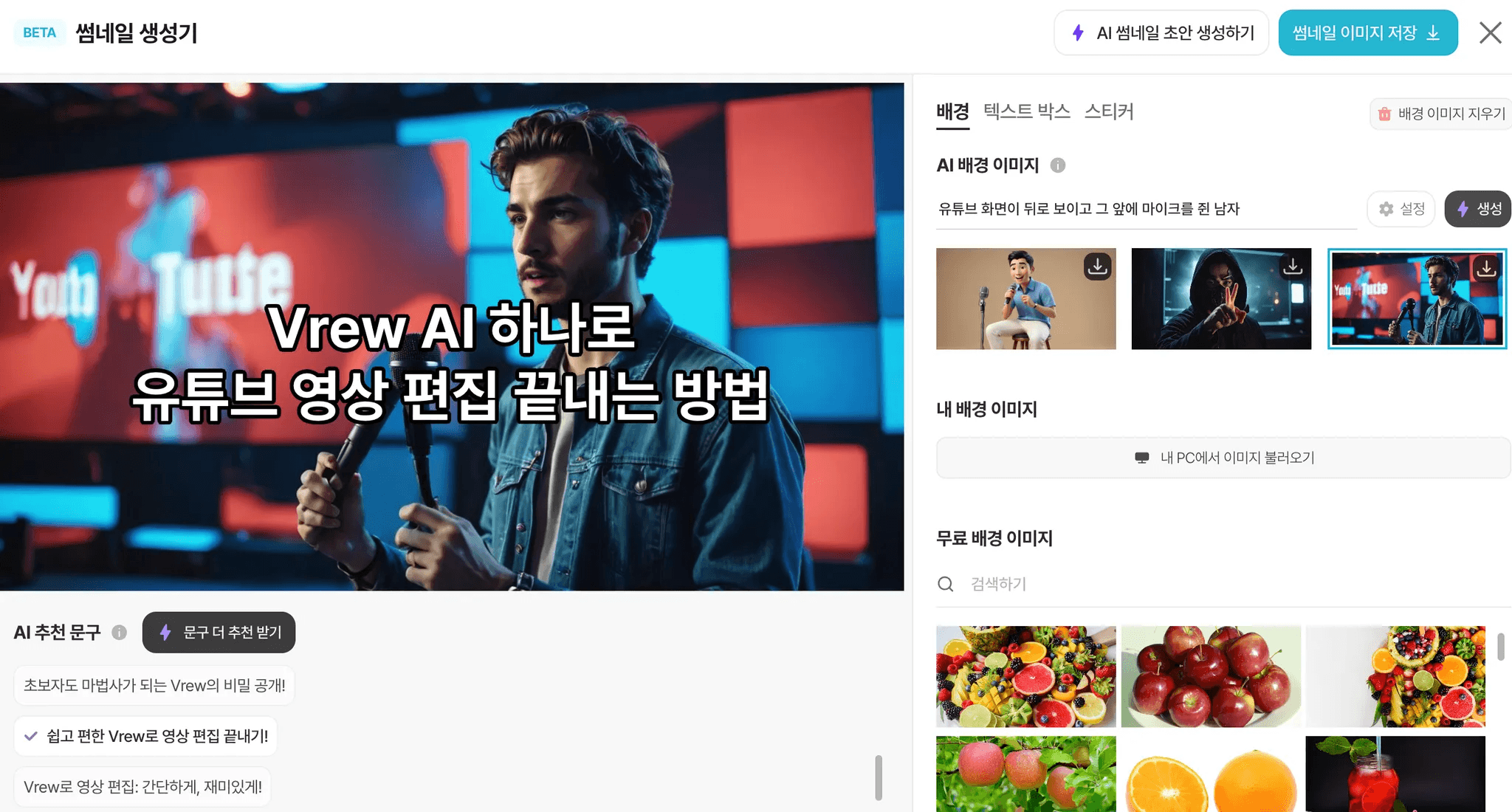Save thumbnail with 썸네일 이미지 저장 button
This screenshot has width=1512, height=812.
click(1367, 32)
